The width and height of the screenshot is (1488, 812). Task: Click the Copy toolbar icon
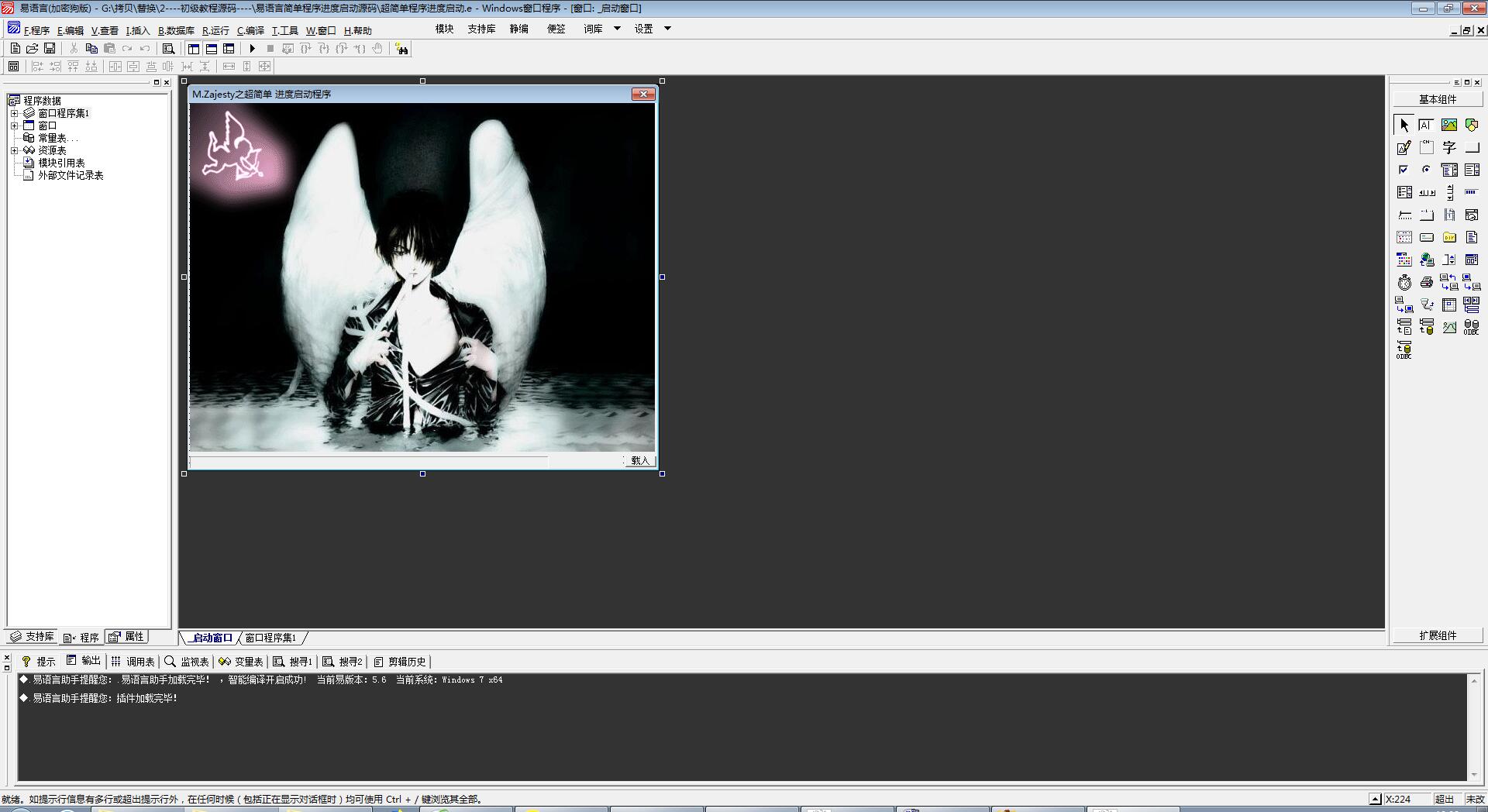[91, 49]
